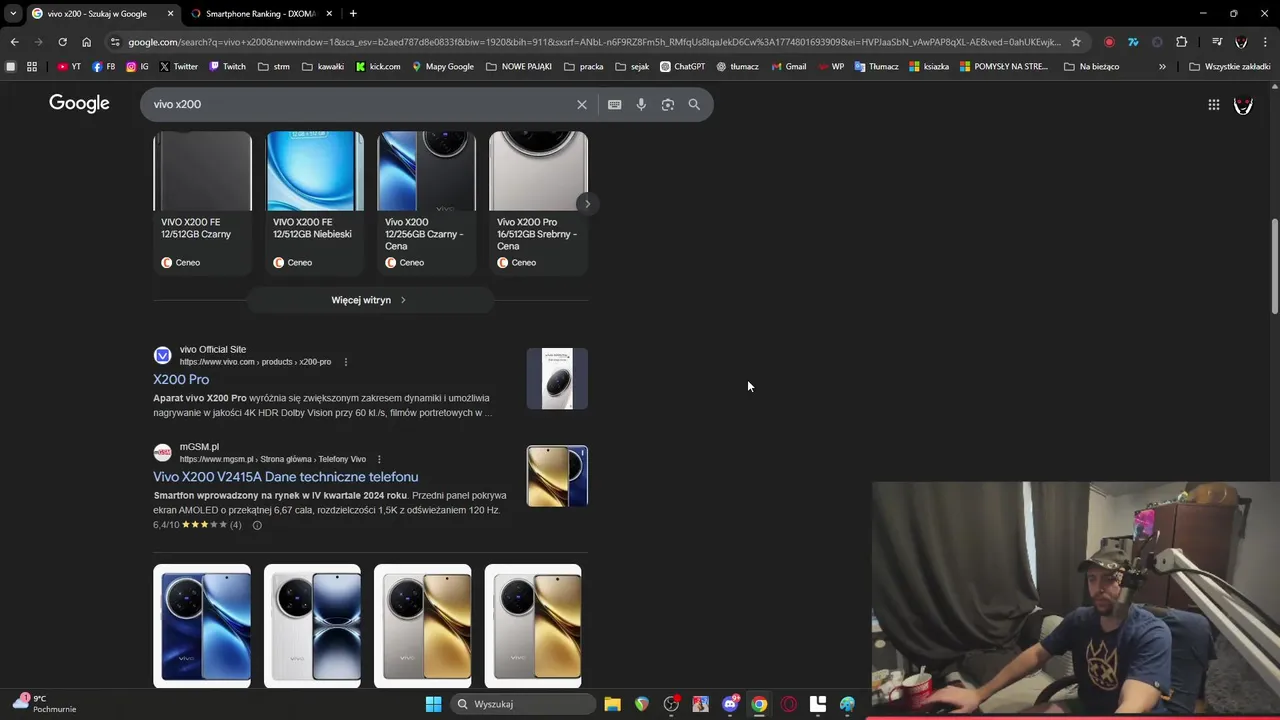Open the FB bookmark
The width and height of the screenshot is (1280, 720).
click(x=103, y=67)
